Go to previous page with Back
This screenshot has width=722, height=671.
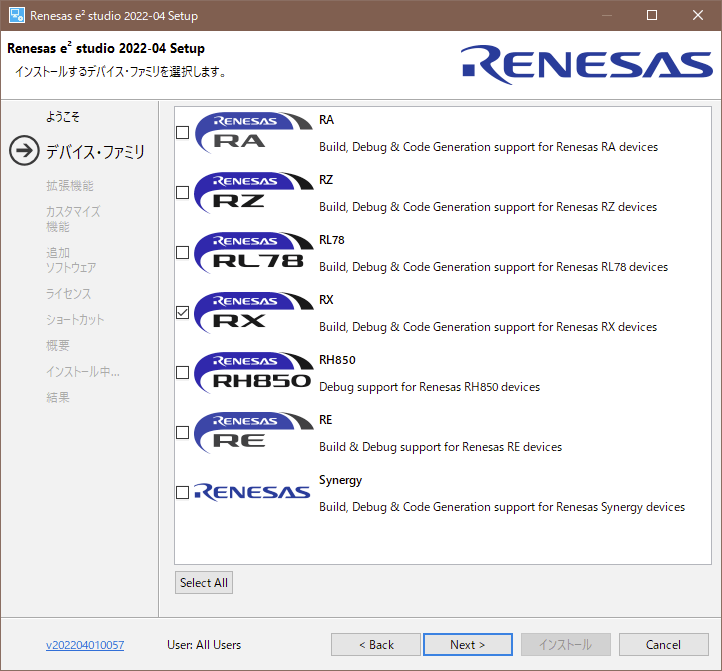click(376, 645)
